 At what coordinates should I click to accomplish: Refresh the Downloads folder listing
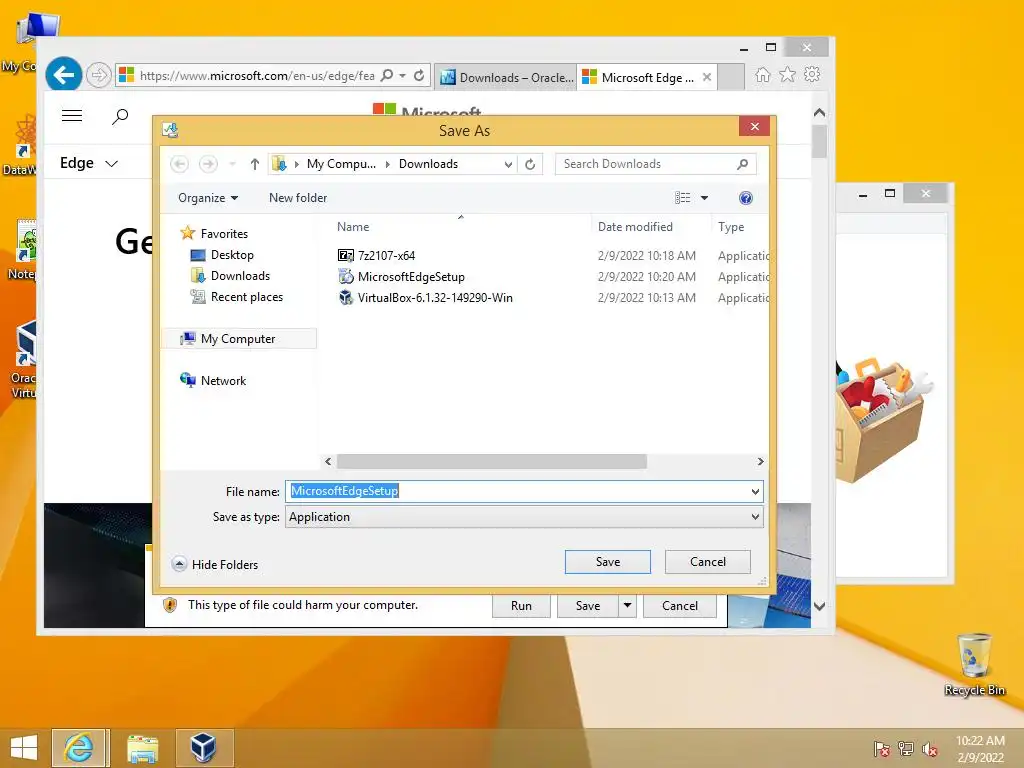pyautogui.click(x=530, y=164)
